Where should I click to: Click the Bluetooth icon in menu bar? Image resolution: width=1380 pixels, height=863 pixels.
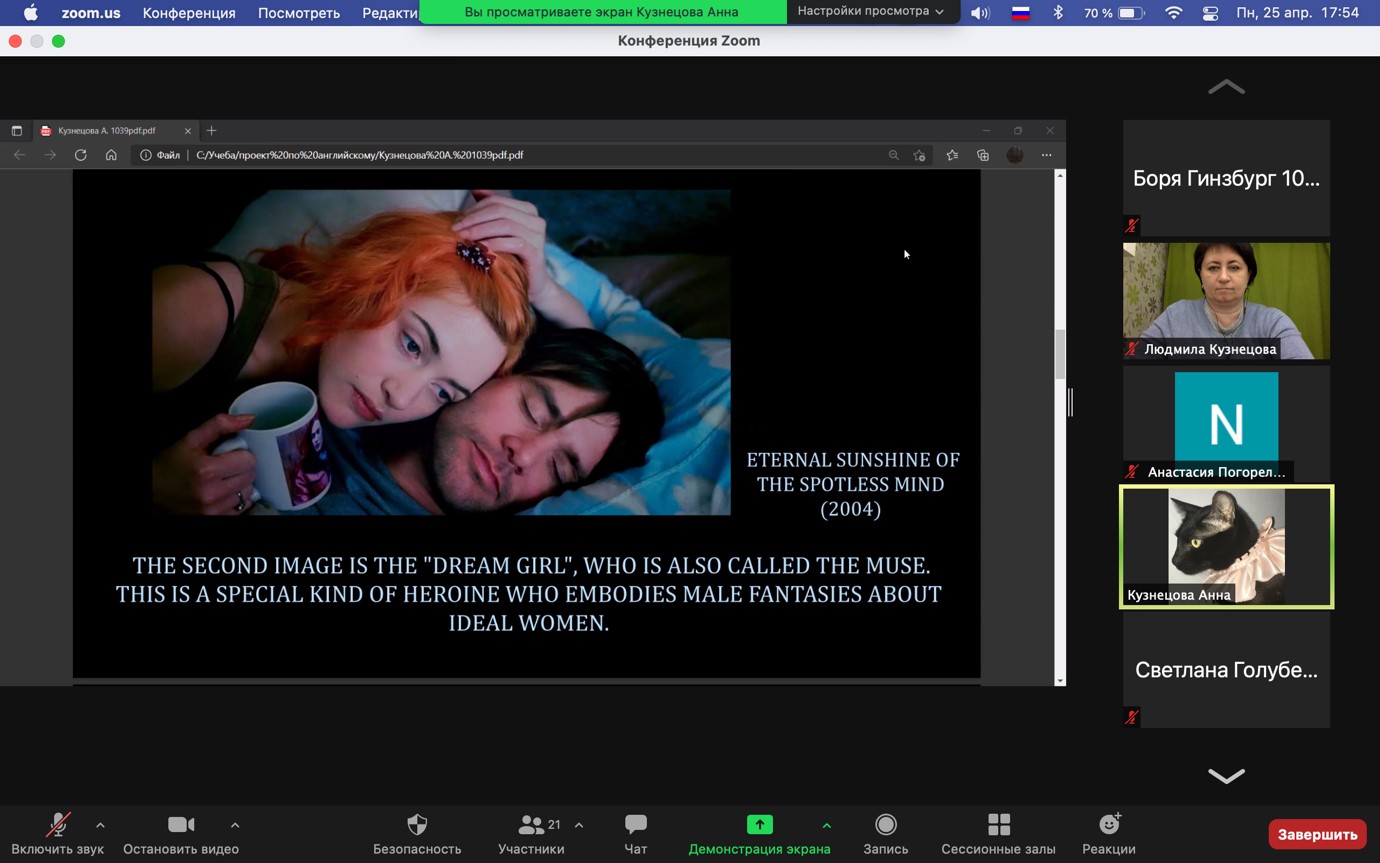tap(1058, 13)
